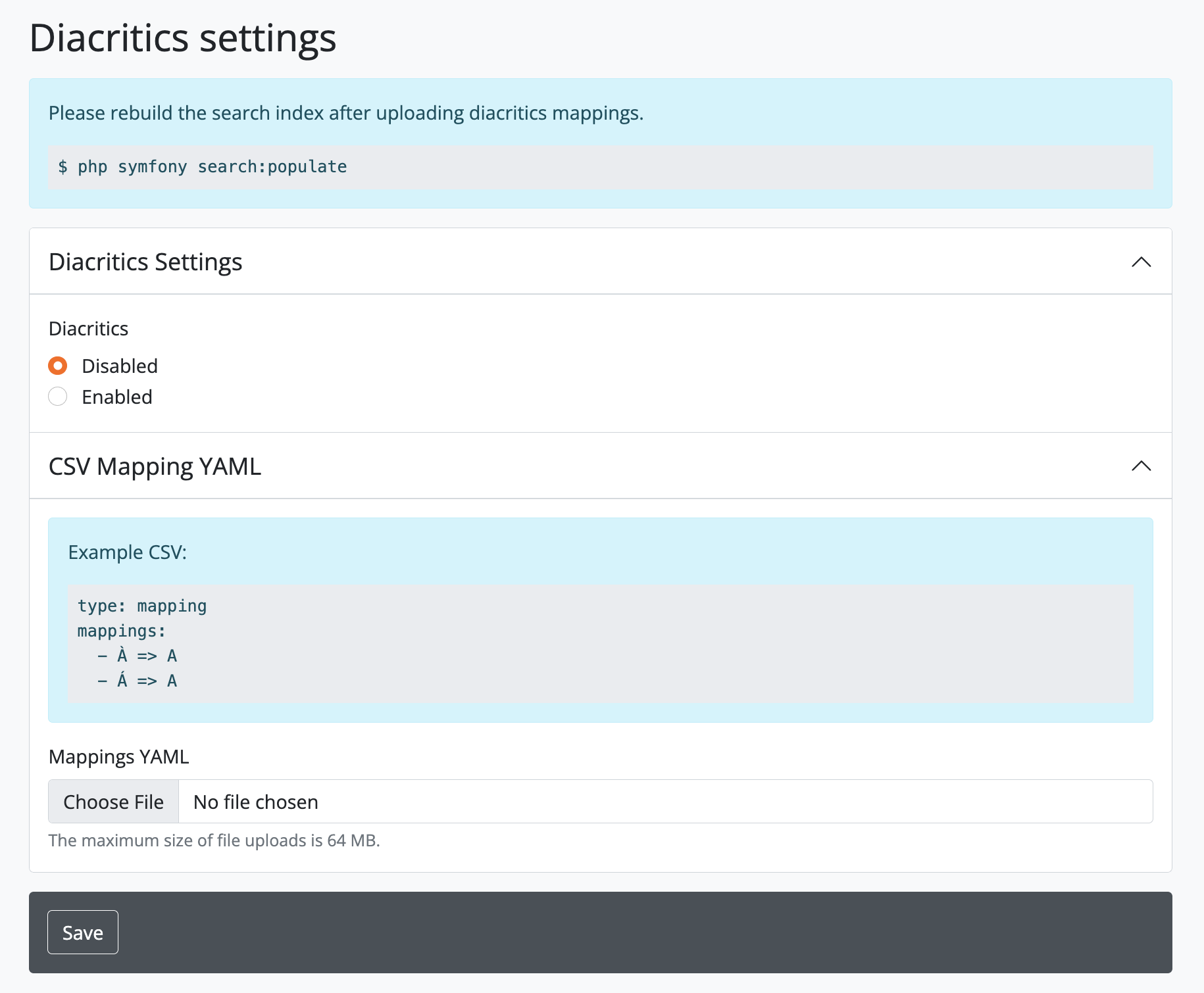
Task: Collapse the CSV Mapping YAML chevron icon
Action: coord(1141,466)
